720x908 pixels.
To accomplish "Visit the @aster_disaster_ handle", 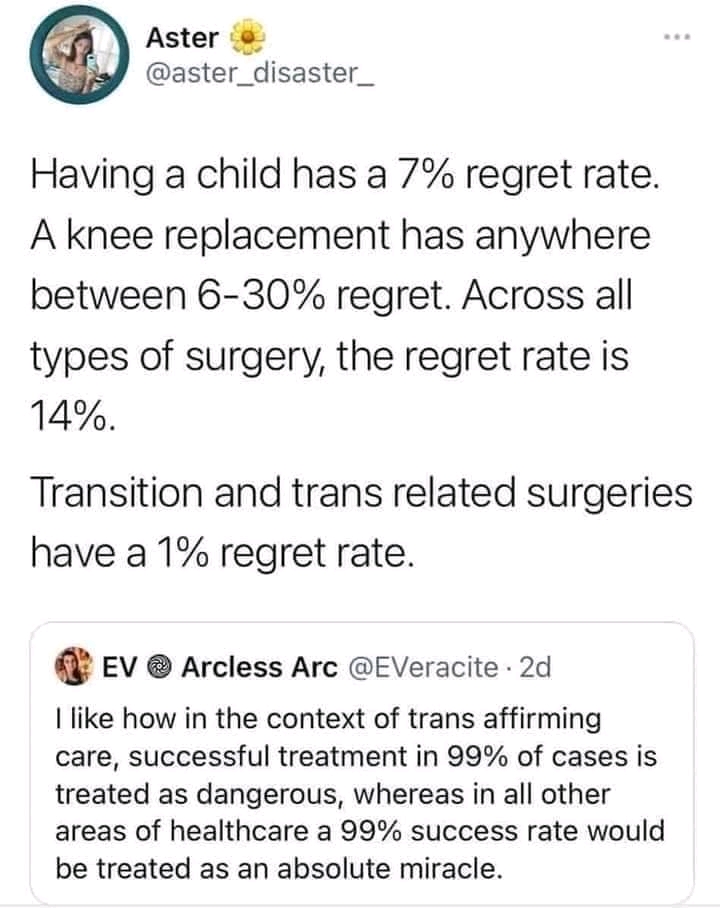I will tap(260, 73).
